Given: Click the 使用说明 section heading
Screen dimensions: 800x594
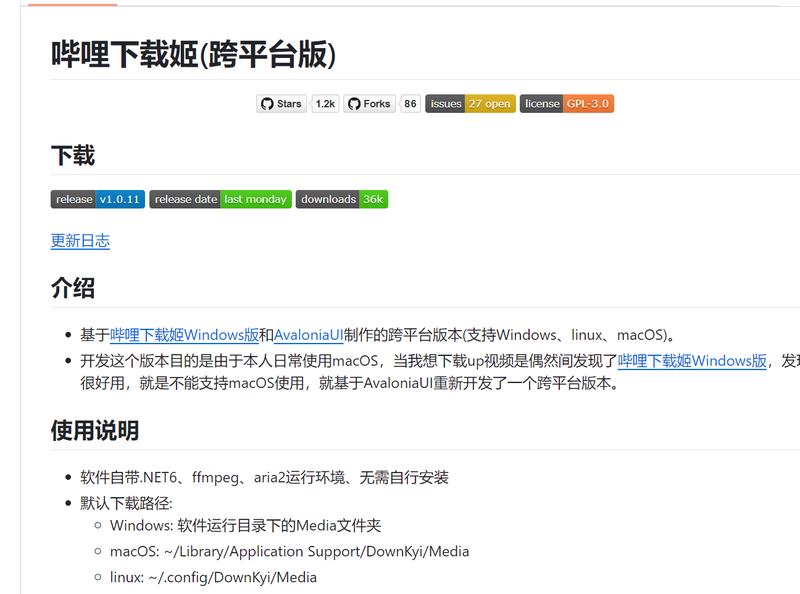Looking at the screenshot, I should pyautogui.click(x=95, y=430).
